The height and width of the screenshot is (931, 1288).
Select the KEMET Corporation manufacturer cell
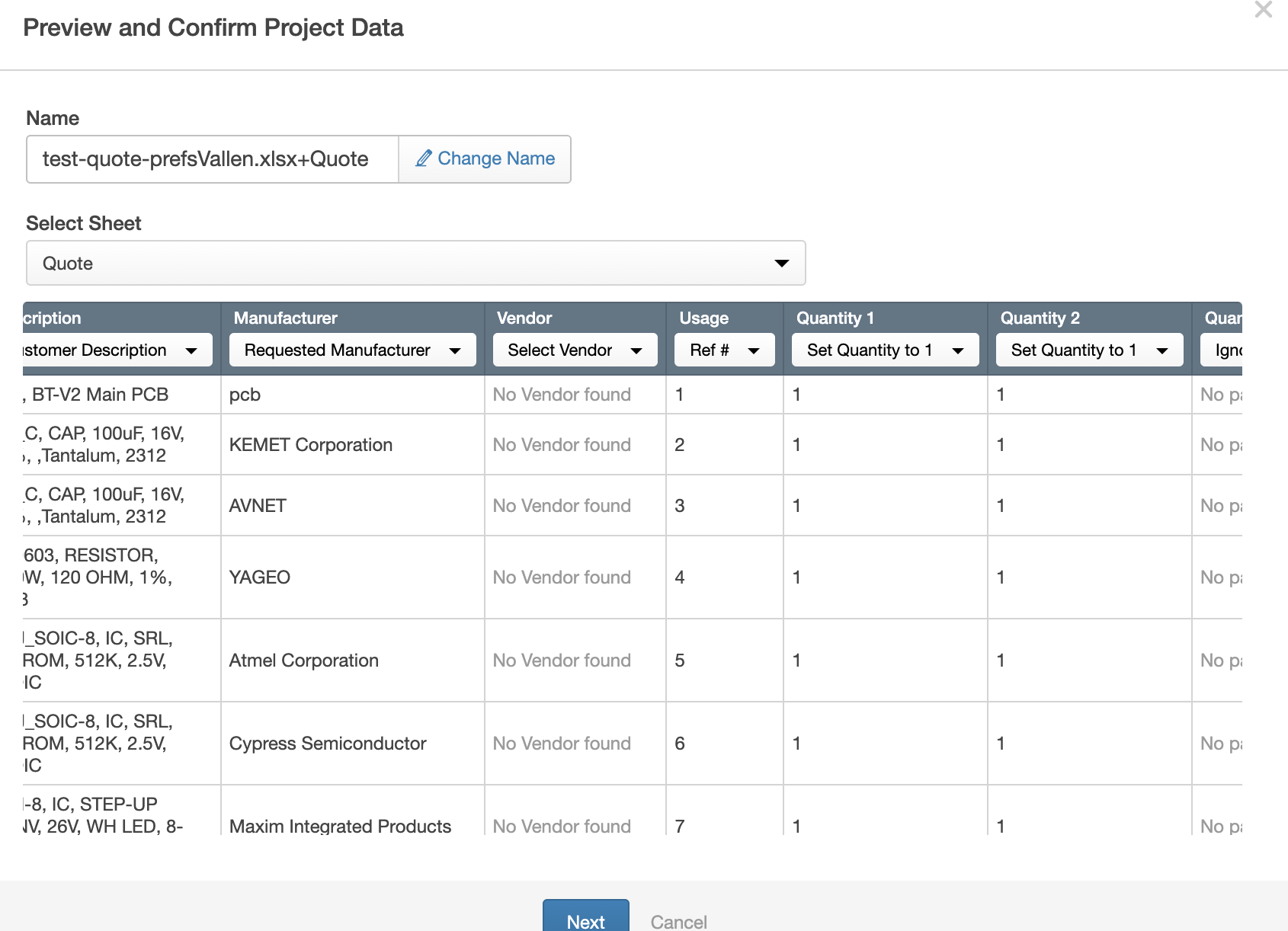(x=311, y=444)
